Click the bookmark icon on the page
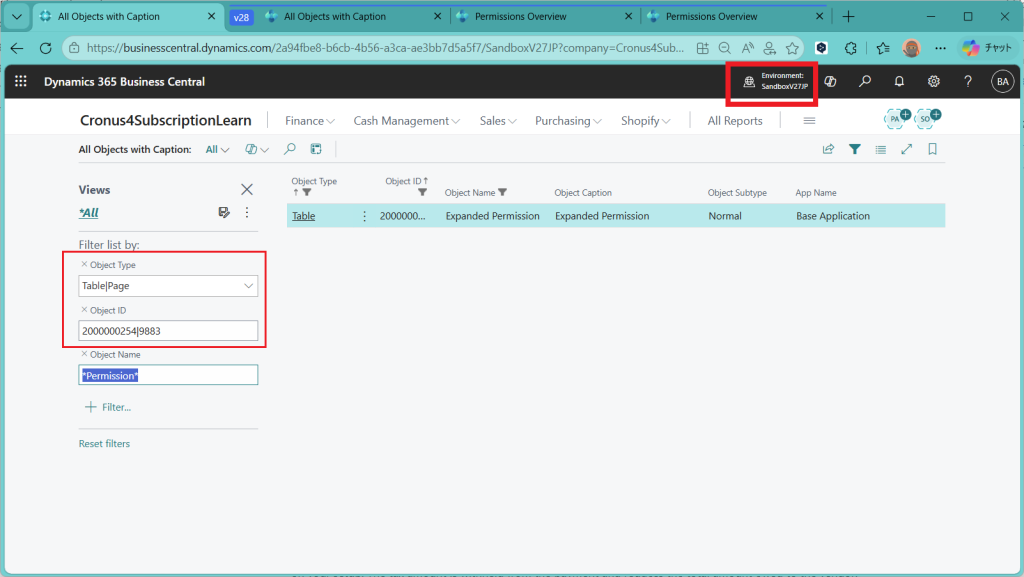The width and height of the screenshot is (1024, 577). (933, 150)
